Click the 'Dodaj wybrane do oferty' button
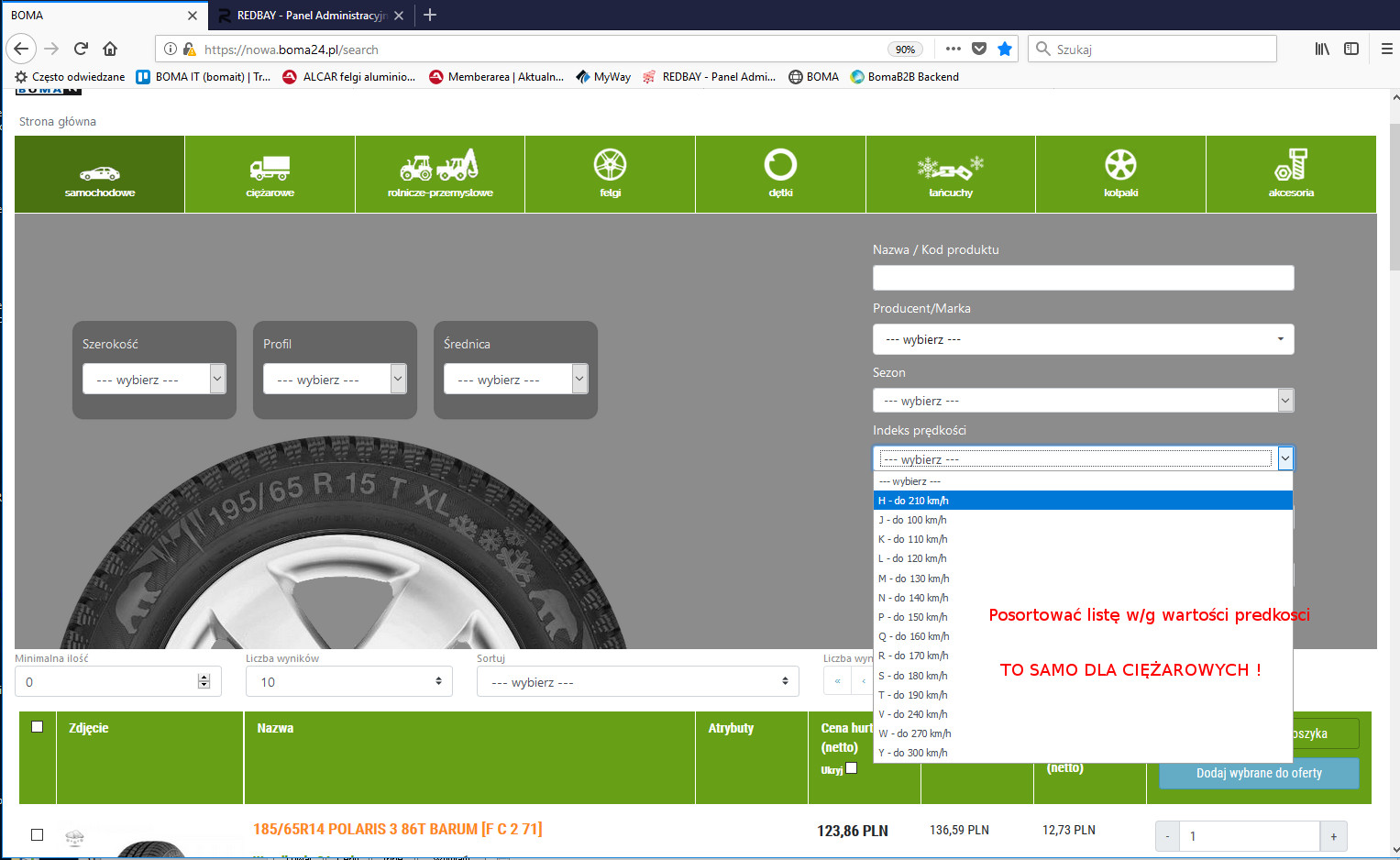Image resolution: width=1400 pixels, height=860 pixels. [x=1258, y=773]
